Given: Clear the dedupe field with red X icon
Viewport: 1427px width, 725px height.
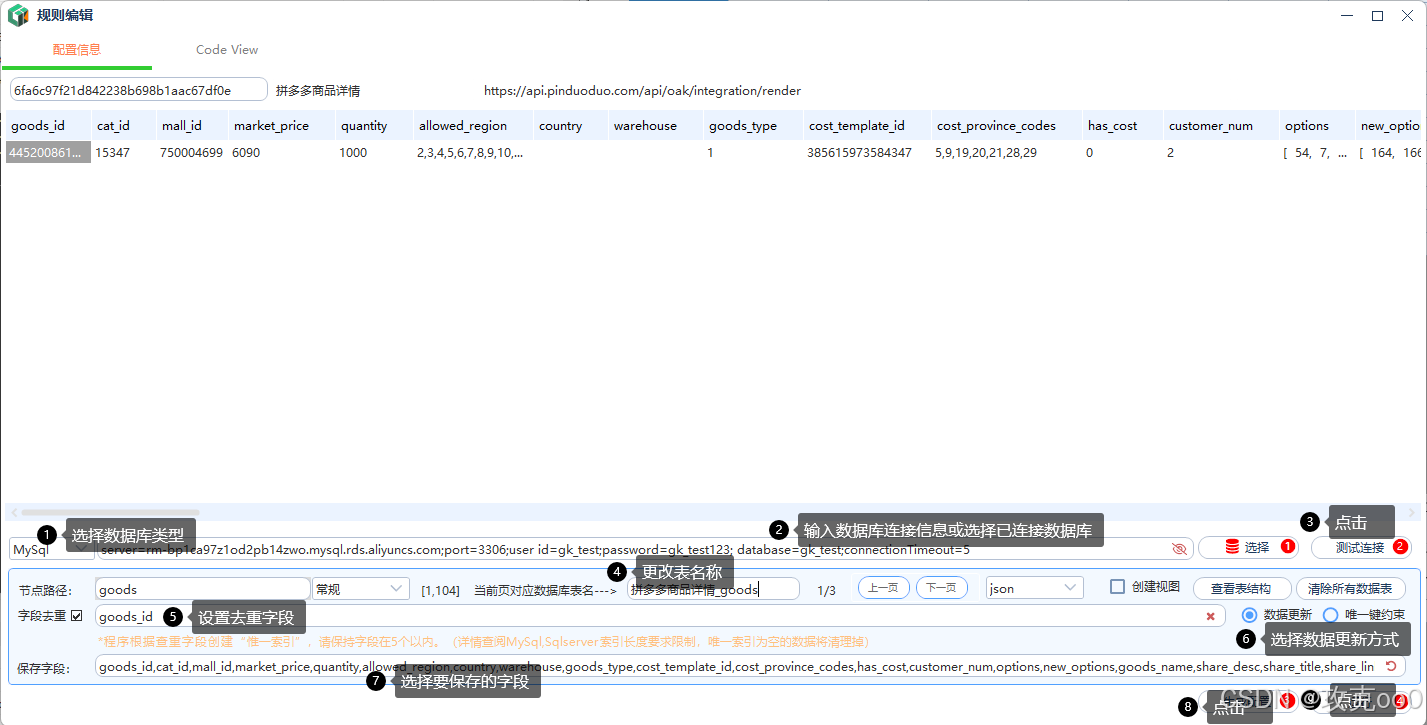Looking at the screenshot, I should tap(1210, 616).
